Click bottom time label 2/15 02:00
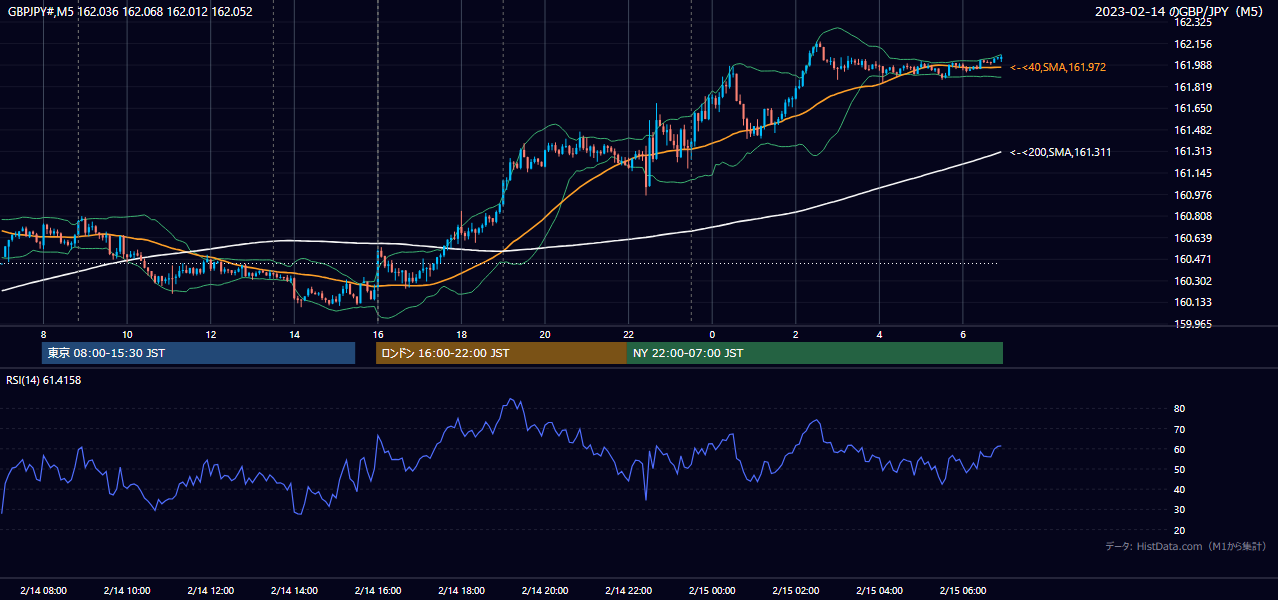1278x600 pixels. click(x=796, y=590)
